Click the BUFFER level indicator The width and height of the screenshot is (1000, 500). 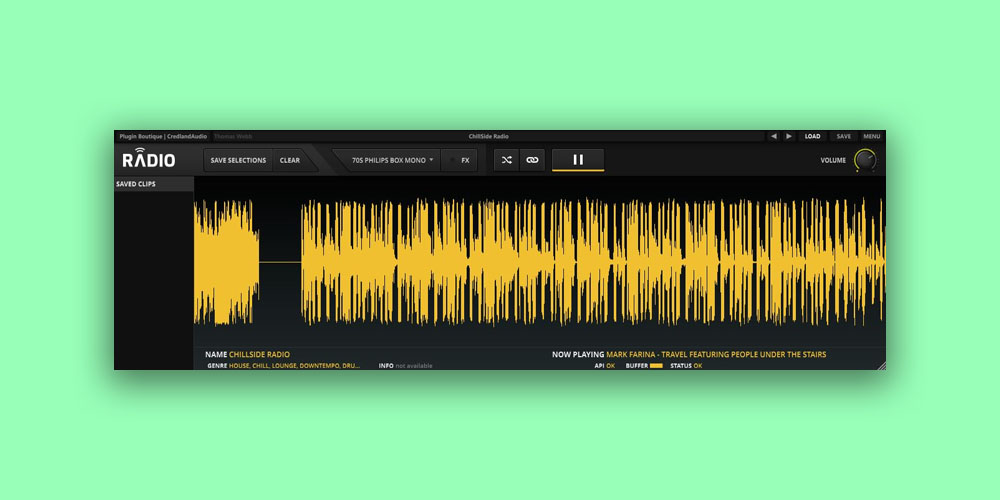click(656, 366)
